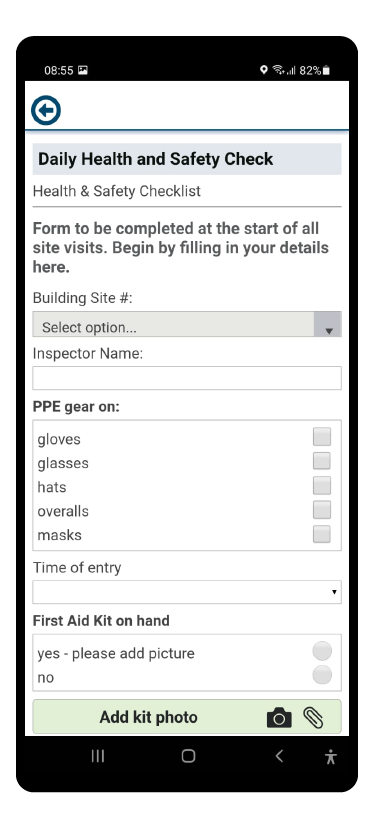Tap Android back chevron navigation icon

point(279,756)
